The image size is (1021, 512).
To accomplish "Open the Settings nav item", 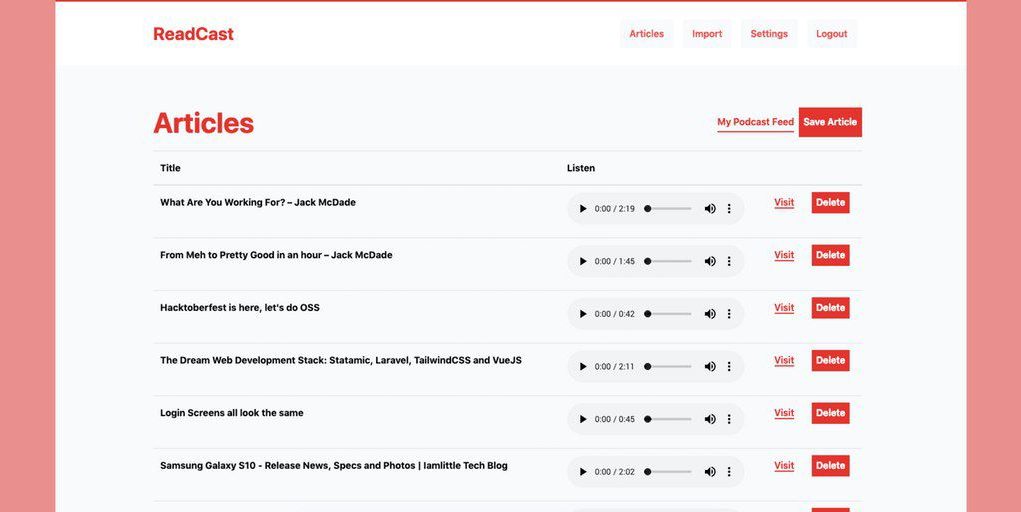I will [x=769, y=34].
